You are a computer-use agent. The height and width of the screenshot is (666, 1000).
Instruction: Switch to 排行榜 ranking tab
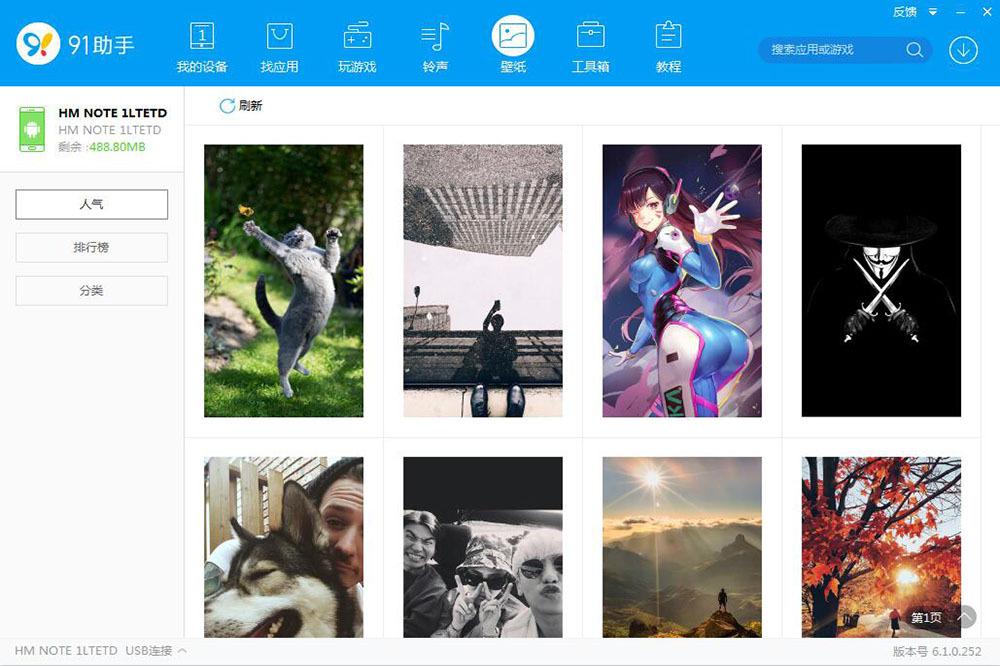pos(92,248)
